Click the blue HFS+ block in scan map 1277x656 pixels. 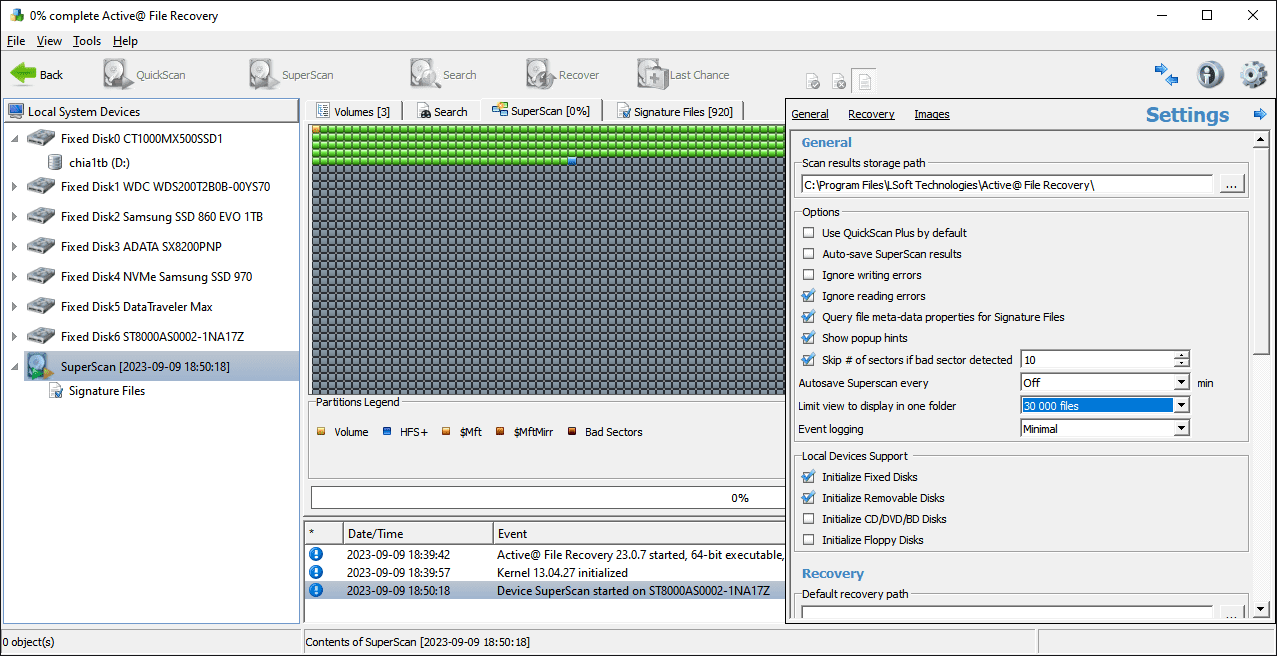[572, 161]
